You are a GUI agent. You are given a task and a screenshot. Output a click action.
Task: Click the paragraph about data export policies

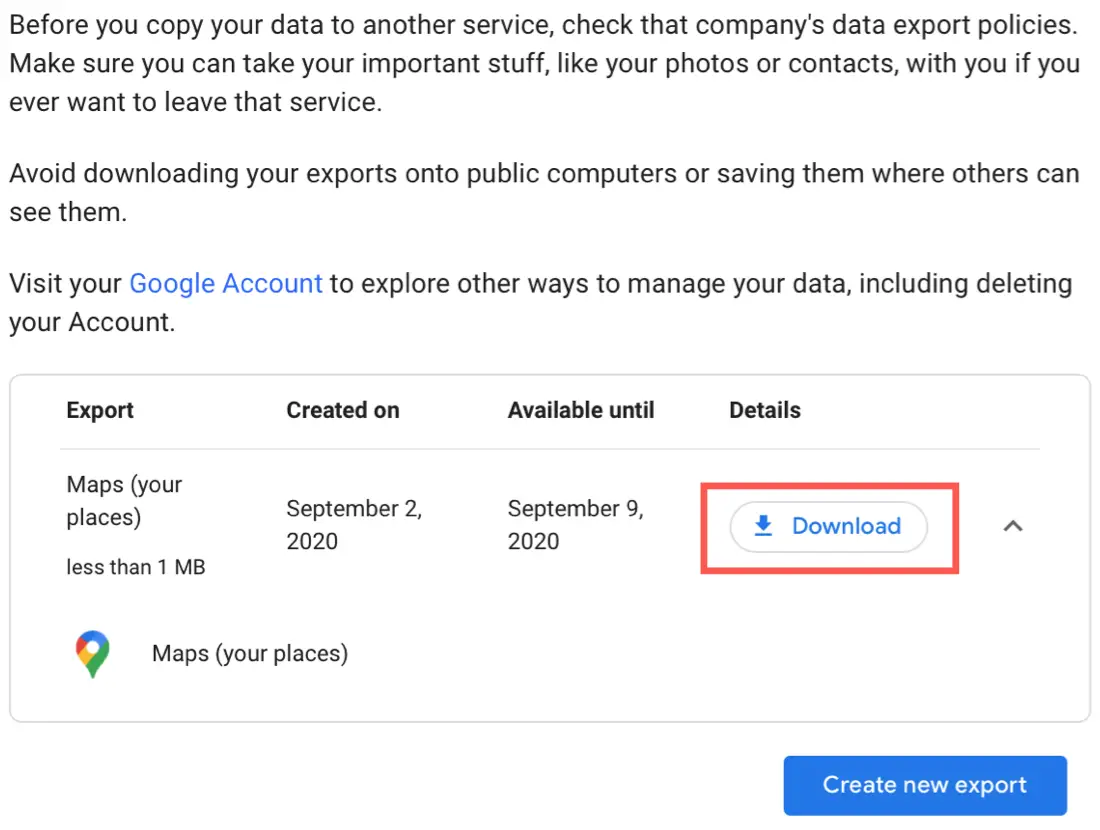[544, 24]
